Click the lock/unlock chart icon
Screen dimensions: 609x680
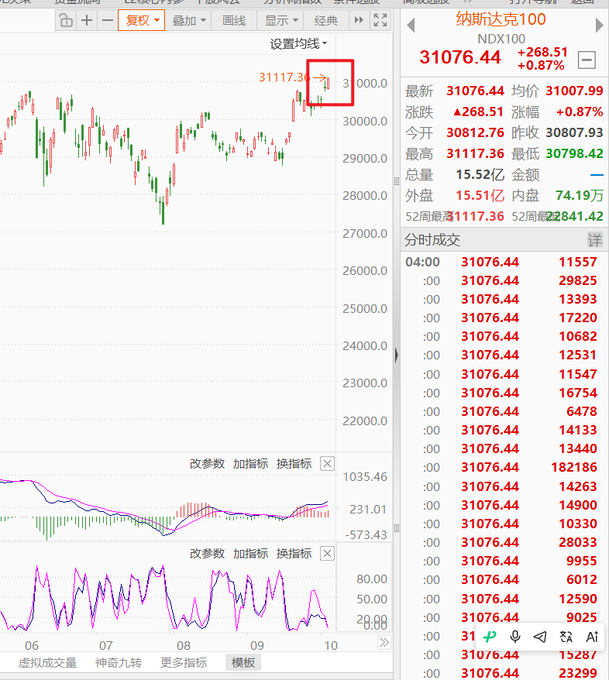click(x=66, y=20)
